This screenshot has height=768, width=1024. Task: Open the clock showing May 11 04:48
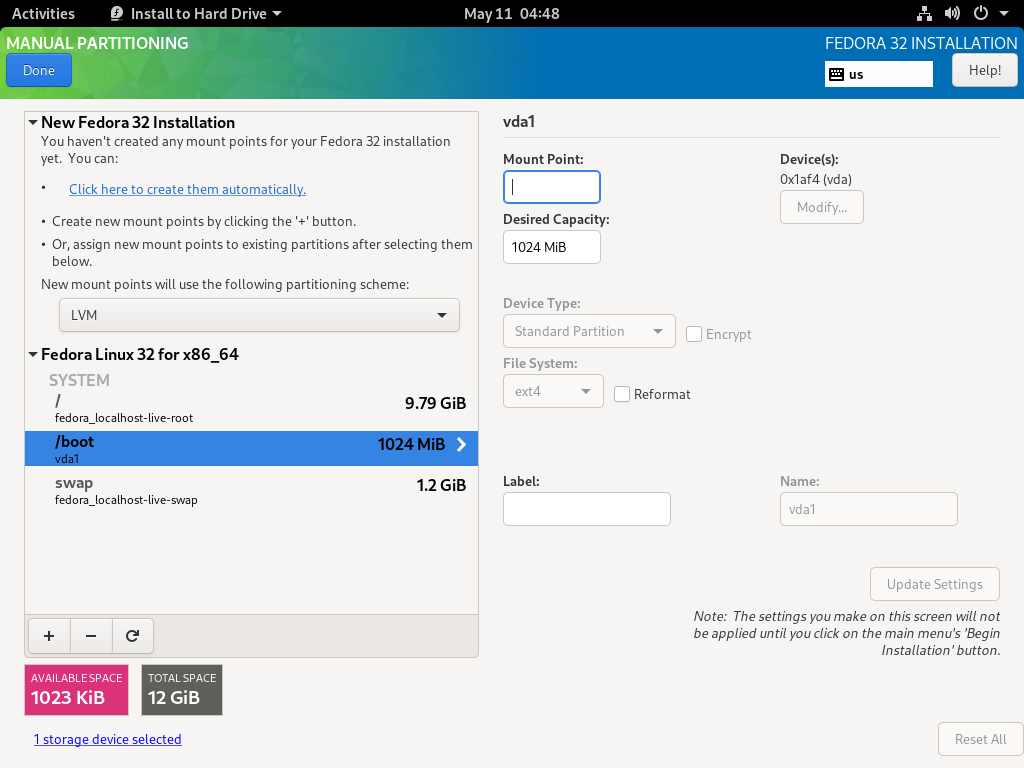pyautogui.click(x=511, y=13)
